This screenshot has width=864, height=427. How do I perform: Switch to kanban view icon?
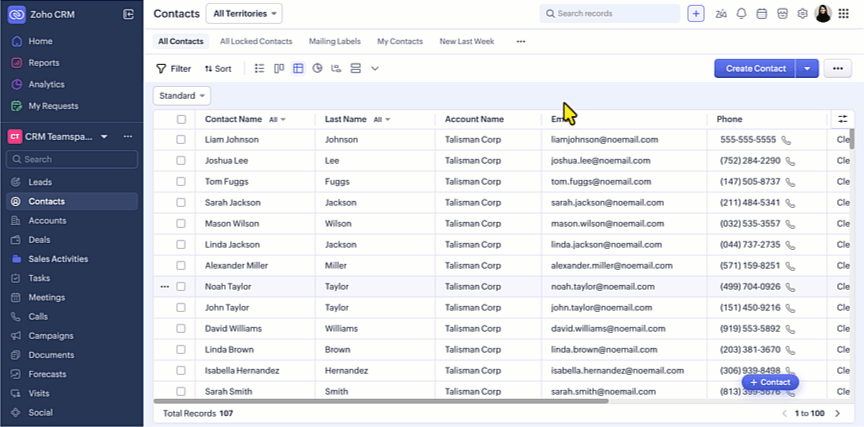[278, 69]
